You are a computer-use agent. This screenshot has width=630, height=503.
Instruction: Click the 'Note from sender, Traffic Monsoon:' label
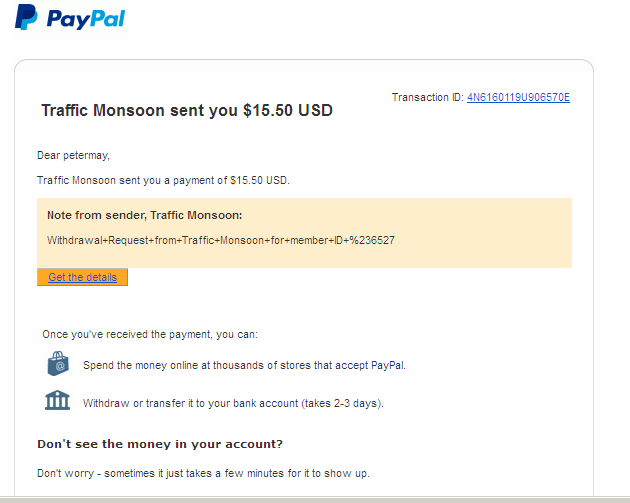coord(145,215)
